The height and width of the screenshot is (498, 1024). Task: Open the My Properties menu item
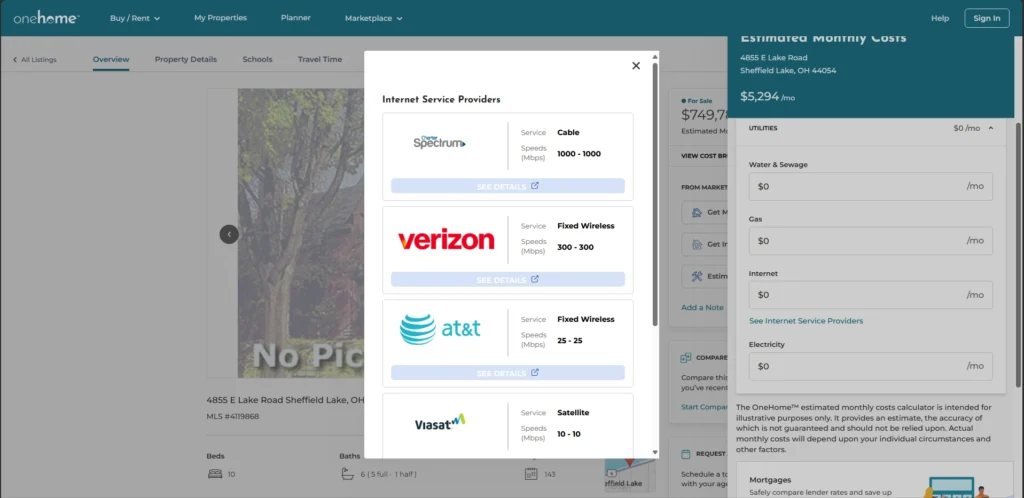tap(220, 18)
